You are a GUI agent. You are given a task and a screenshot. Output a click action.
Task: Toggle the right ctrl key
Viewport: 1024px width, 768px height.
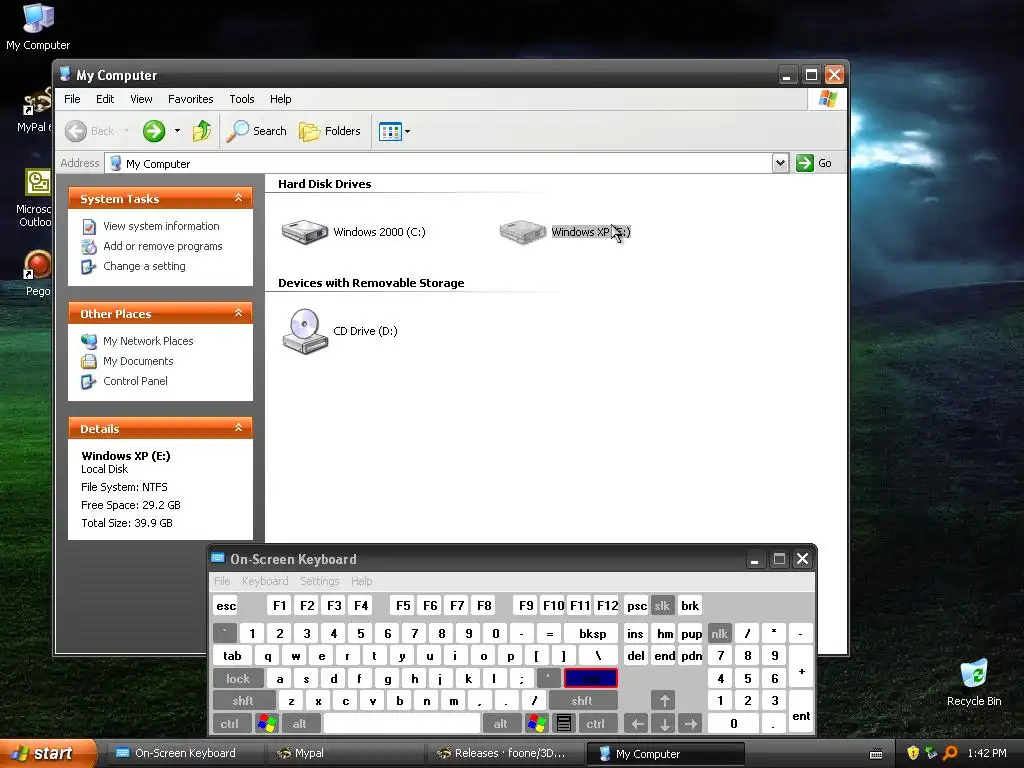[x=596, y=724]
